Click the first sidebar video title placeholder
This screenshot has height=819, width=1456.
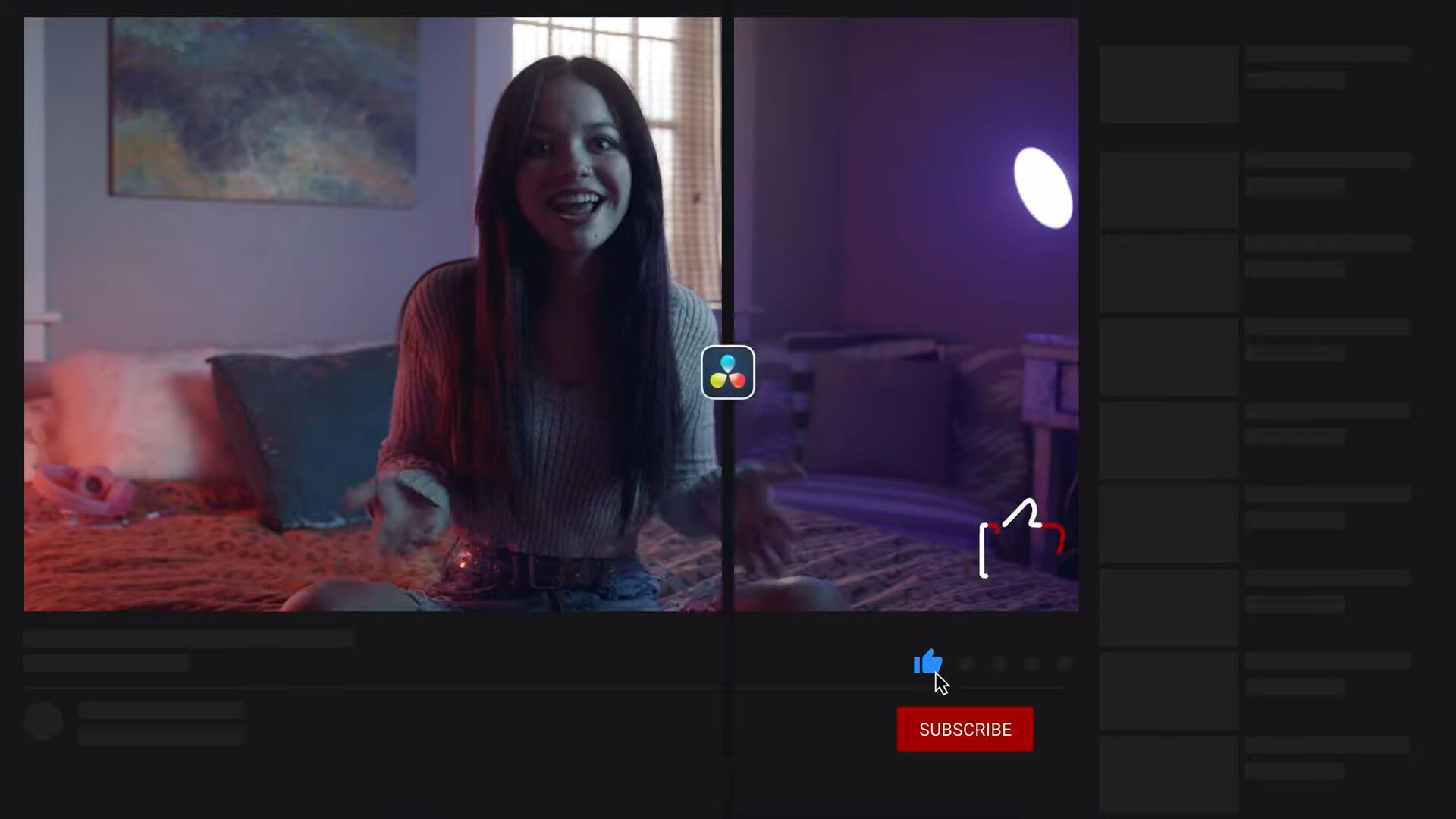coord(1327,54)
